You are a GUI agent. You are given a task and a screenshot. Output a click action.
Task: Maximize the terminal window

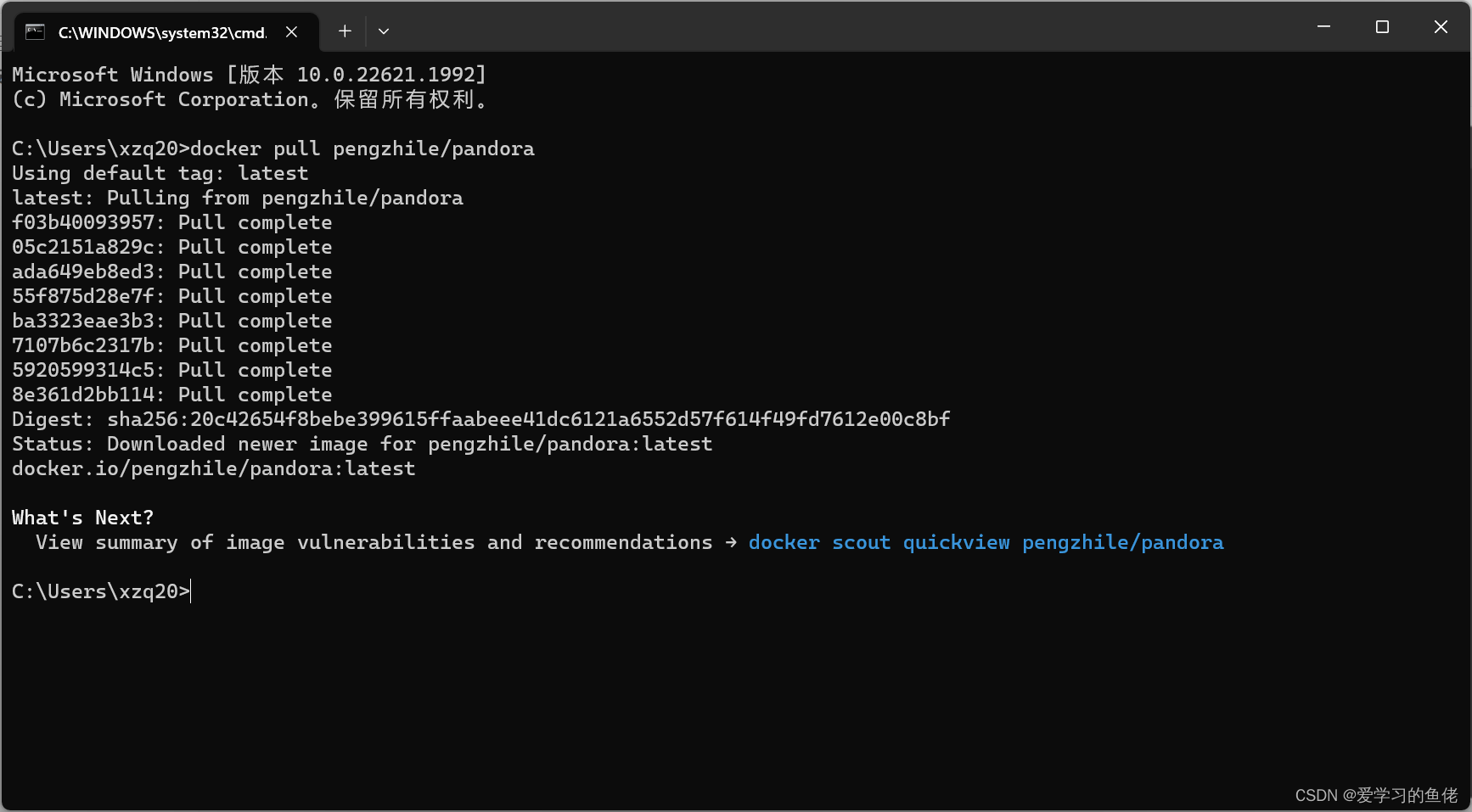(1382, 27)
